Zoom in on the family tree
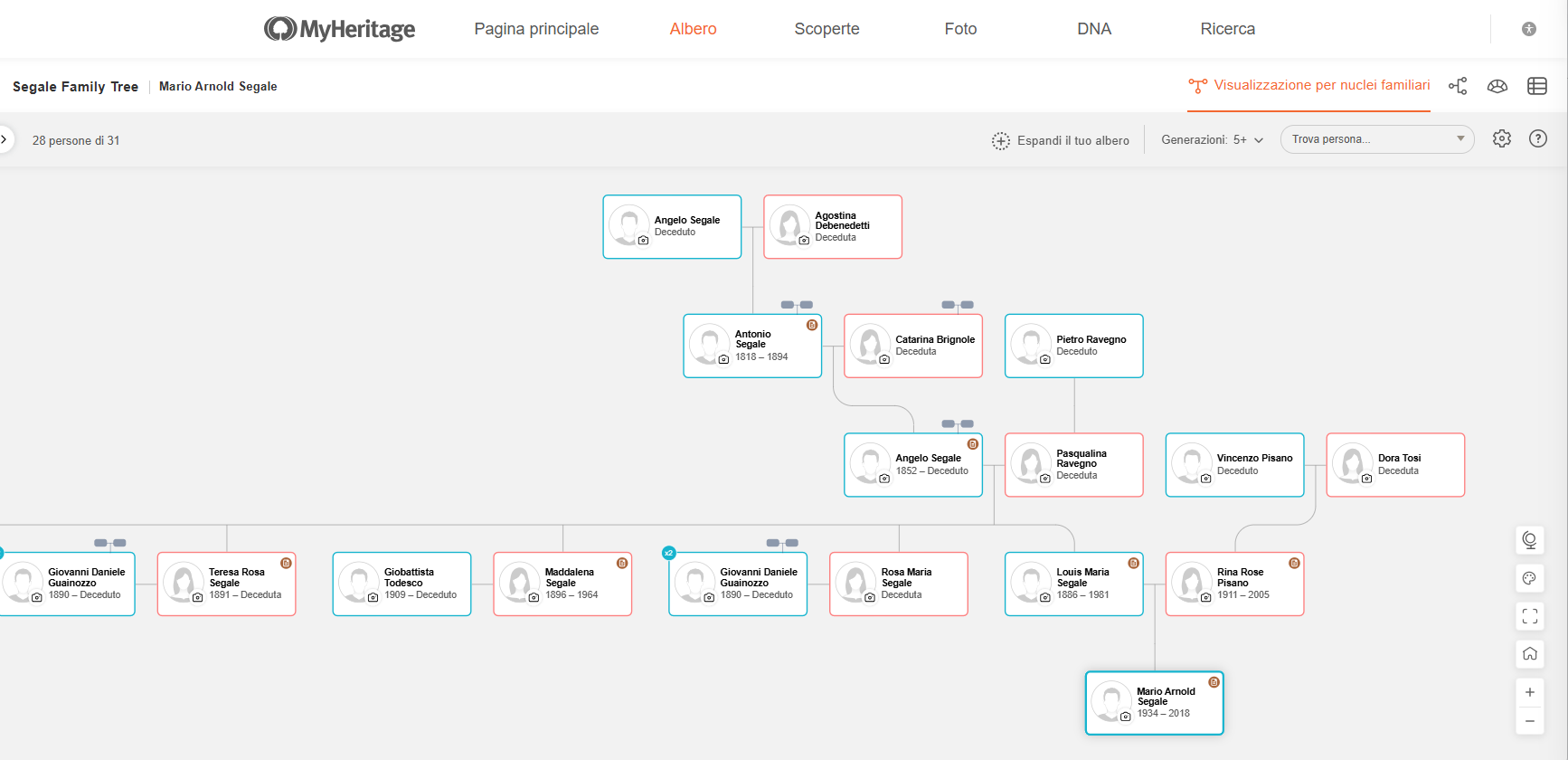Viewport: 1568px width, 760px height. pyautogui.click(x=1530, y=692)
